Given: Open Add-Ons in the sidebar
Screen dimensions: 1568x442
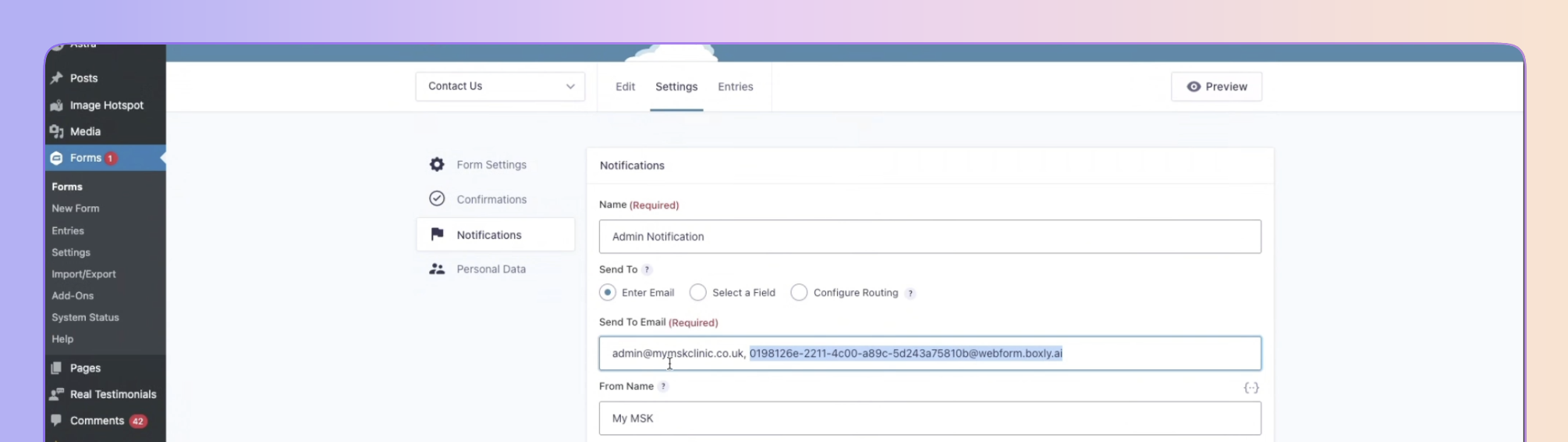Looking at the screenshot, I should [x=73, y=296].
